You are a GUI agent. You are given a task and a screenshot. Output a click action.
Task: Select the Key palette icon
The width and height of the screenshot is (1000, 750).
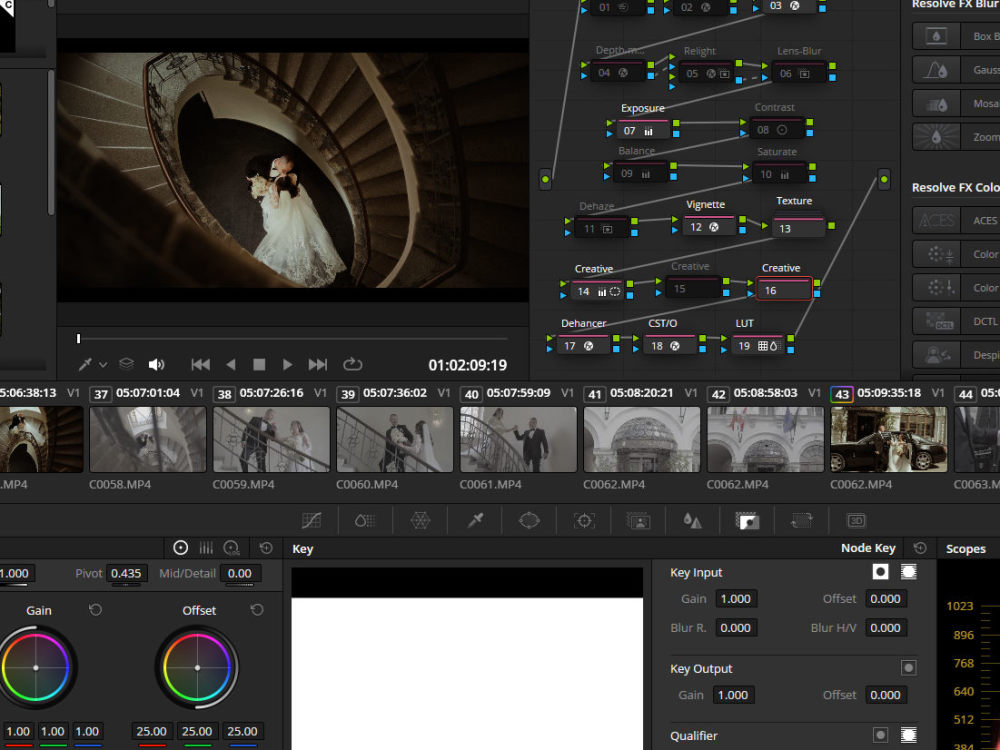pyautogui.click(x=747, y=520)
